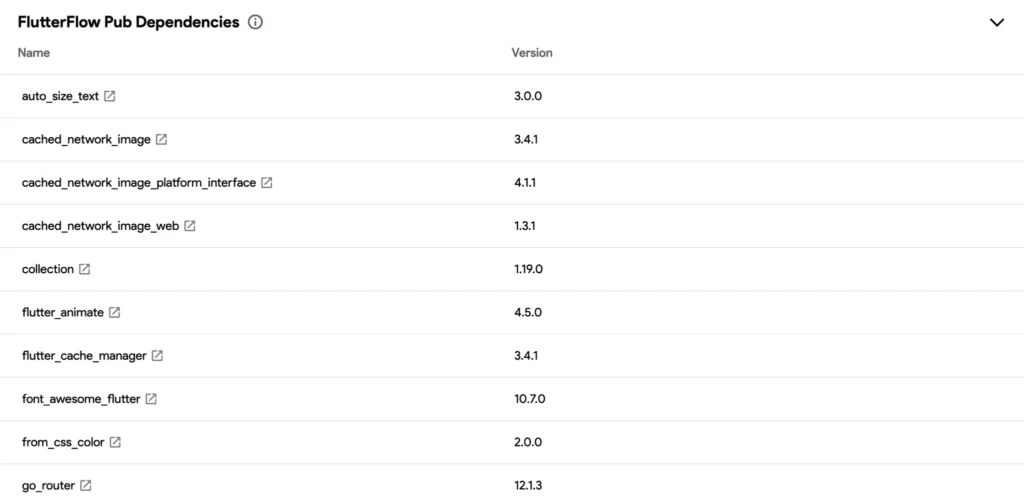Click the FlutterFlow Pub Dependencies heading
This screenshot has width=1024, height=504.
[x=128, y=22]
